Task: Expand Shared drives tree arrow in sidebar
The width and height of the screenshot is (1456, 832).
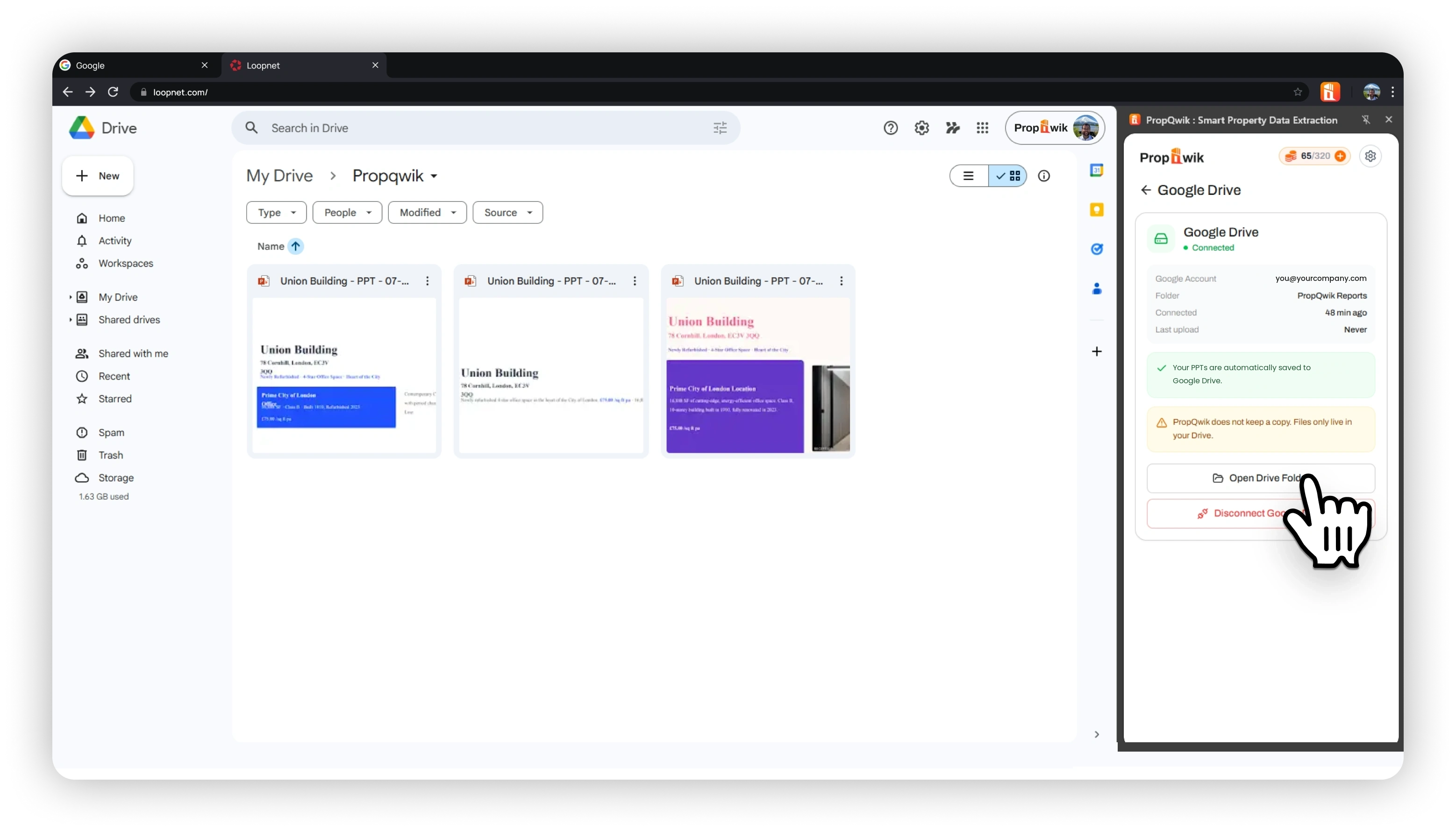Action: click(x=70, y=320)
